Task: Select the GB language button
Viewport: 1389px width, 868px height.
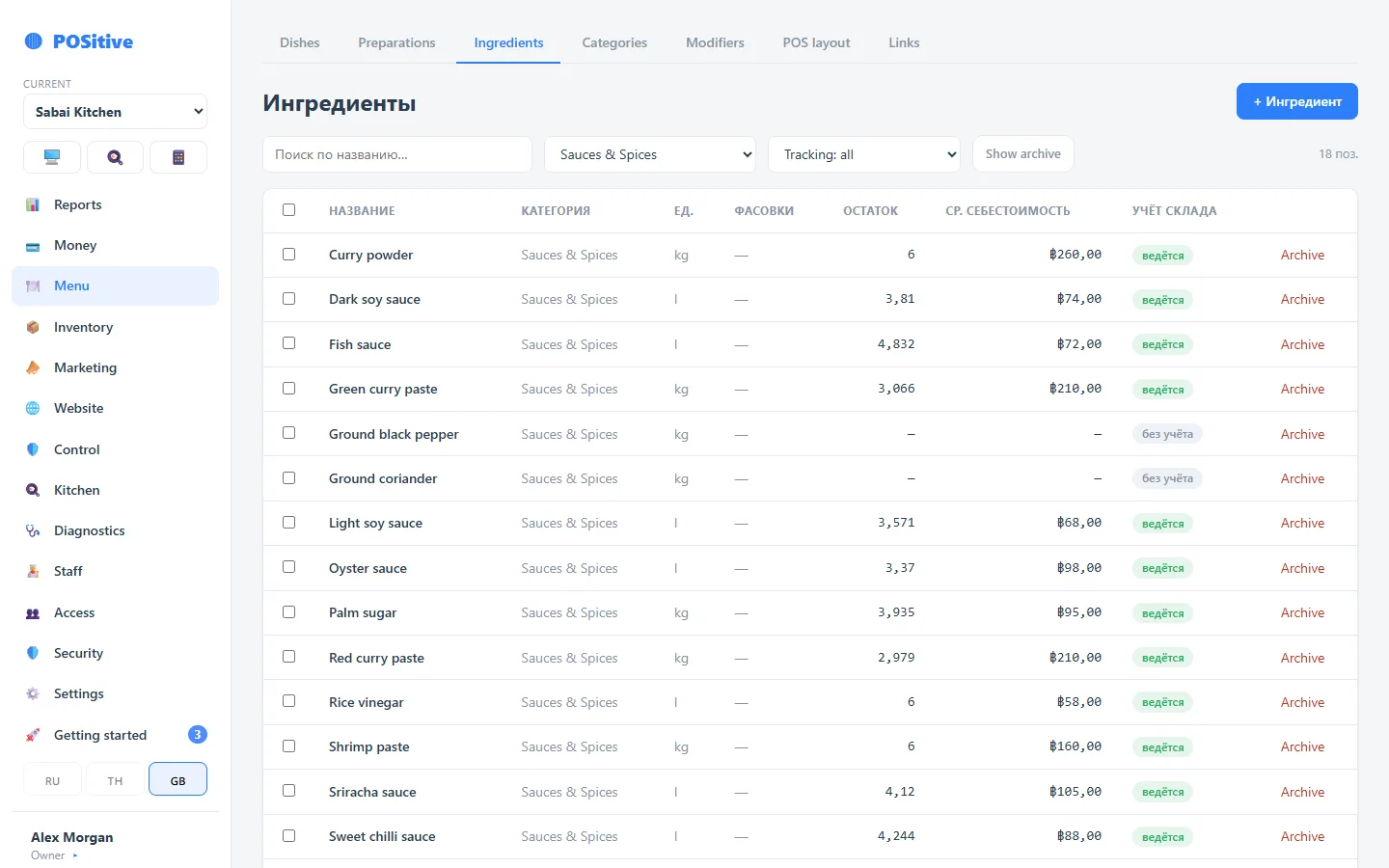Action: [x=177, y=780]
